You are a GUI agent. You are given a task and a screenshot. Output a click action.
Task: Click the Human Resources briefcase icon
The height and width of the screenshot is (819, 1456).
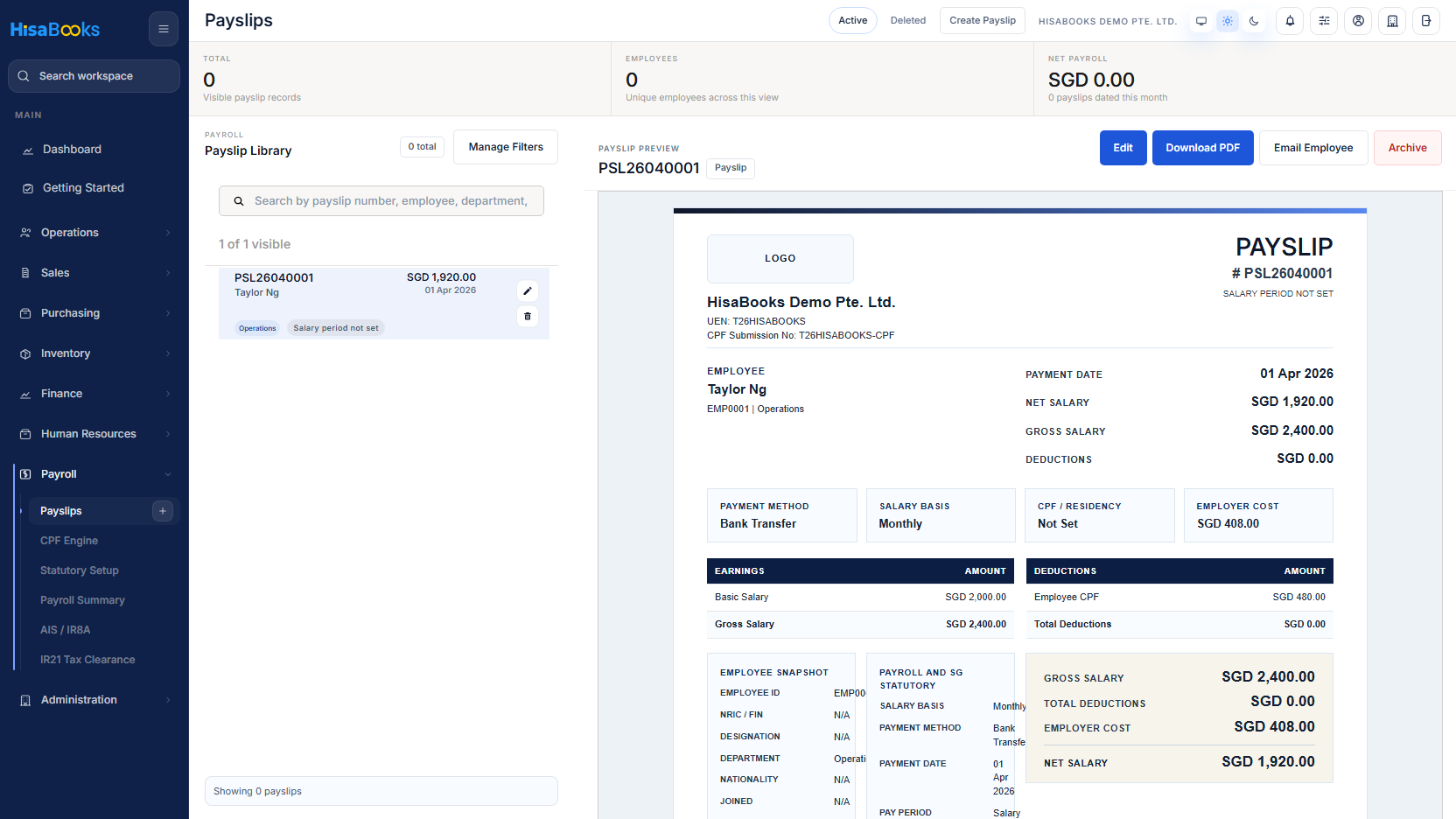point(25,434)
